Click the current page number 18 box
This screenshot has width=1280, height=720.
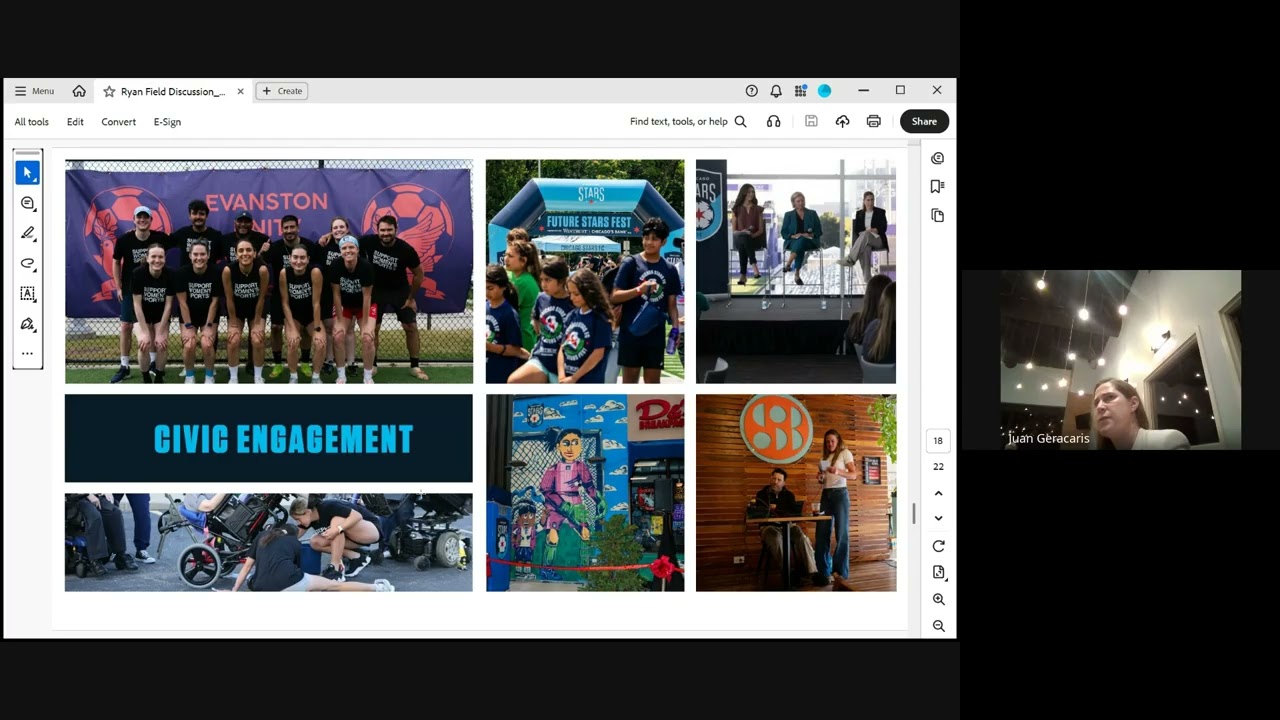click(938, 440)
